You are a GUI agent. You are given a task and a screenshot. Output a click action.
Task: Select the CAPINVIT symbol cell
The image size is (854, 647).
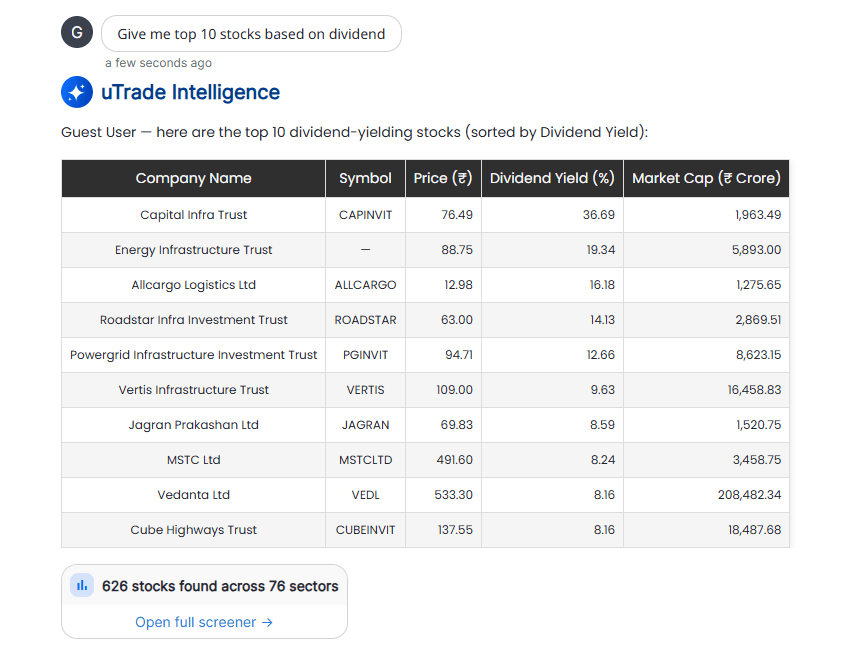pyautogui.click(x=365, y=215)
